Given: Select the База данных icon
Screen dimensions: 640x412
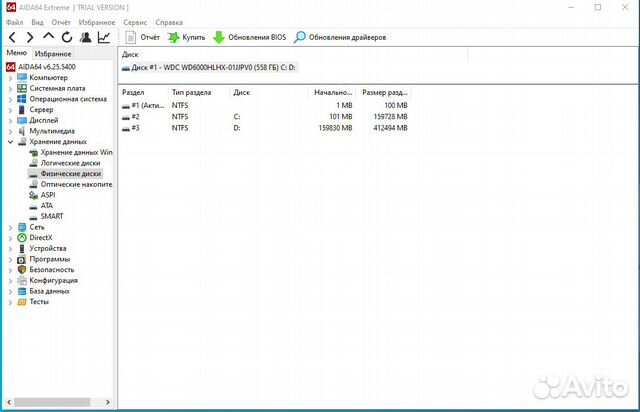Looking at the screenshot, I should click(22, 291).
